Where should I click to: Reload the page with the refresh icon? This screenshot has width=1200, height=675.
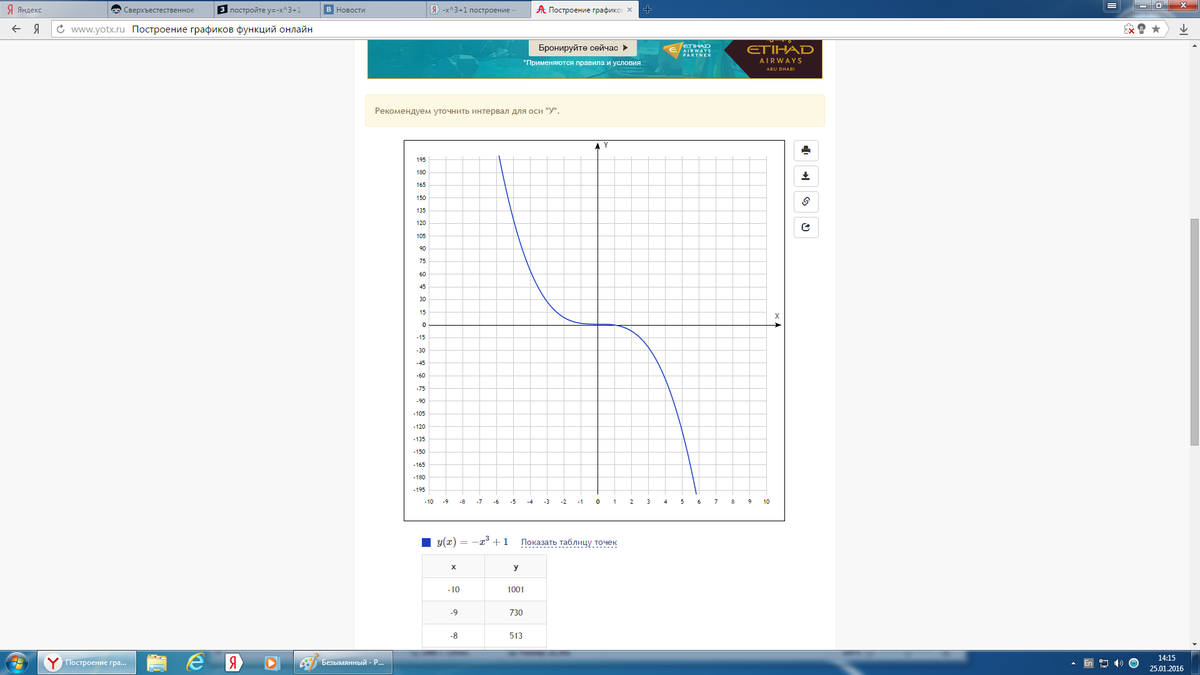[61, 29]
